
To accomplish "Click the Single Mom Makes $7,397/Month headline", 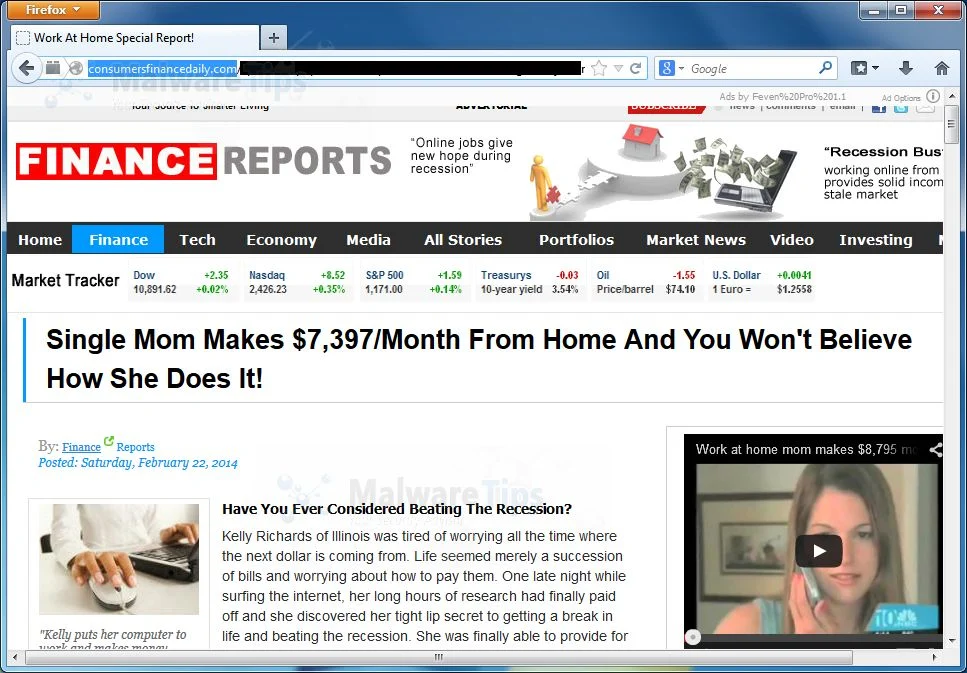I will pos(479,359).
